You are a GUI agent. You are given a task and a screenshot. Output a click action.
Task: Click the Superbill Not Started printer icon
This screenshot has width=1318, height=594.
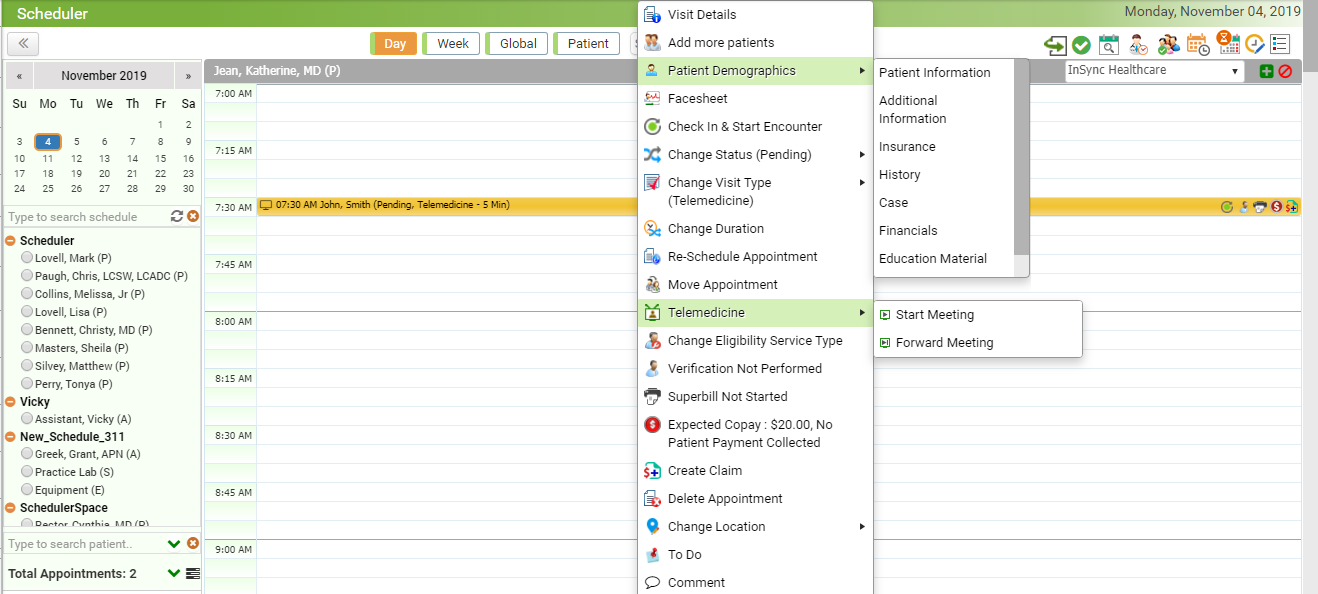click(652, 396)
